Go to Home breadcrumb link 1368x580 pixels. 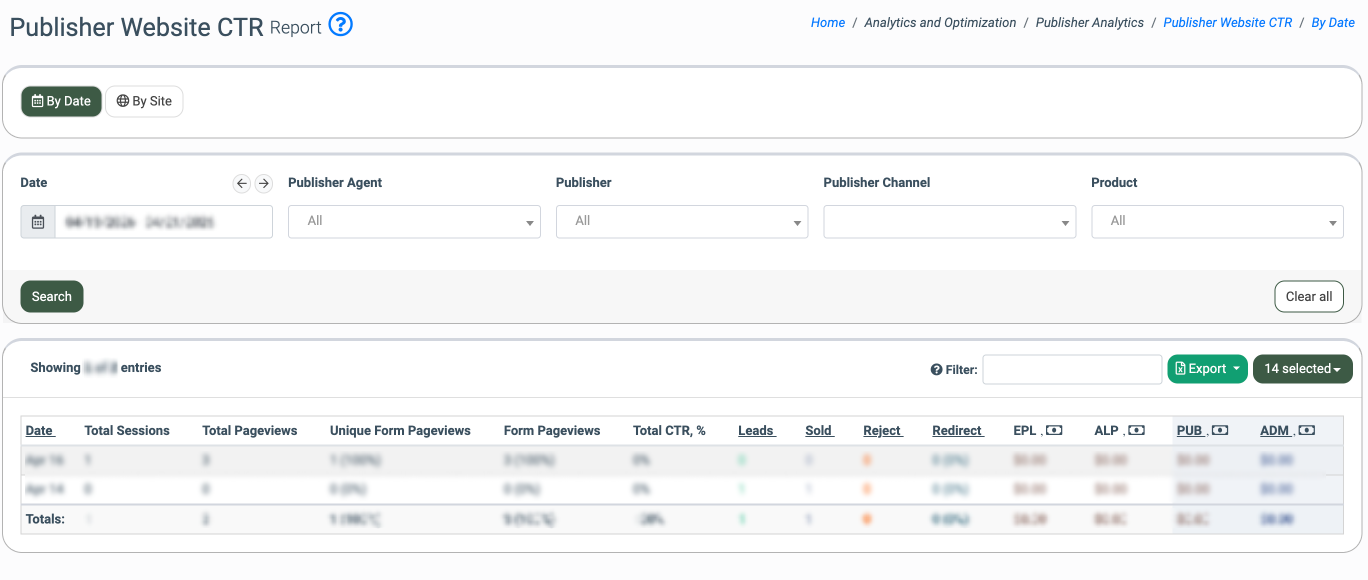(x=827, y=23)
